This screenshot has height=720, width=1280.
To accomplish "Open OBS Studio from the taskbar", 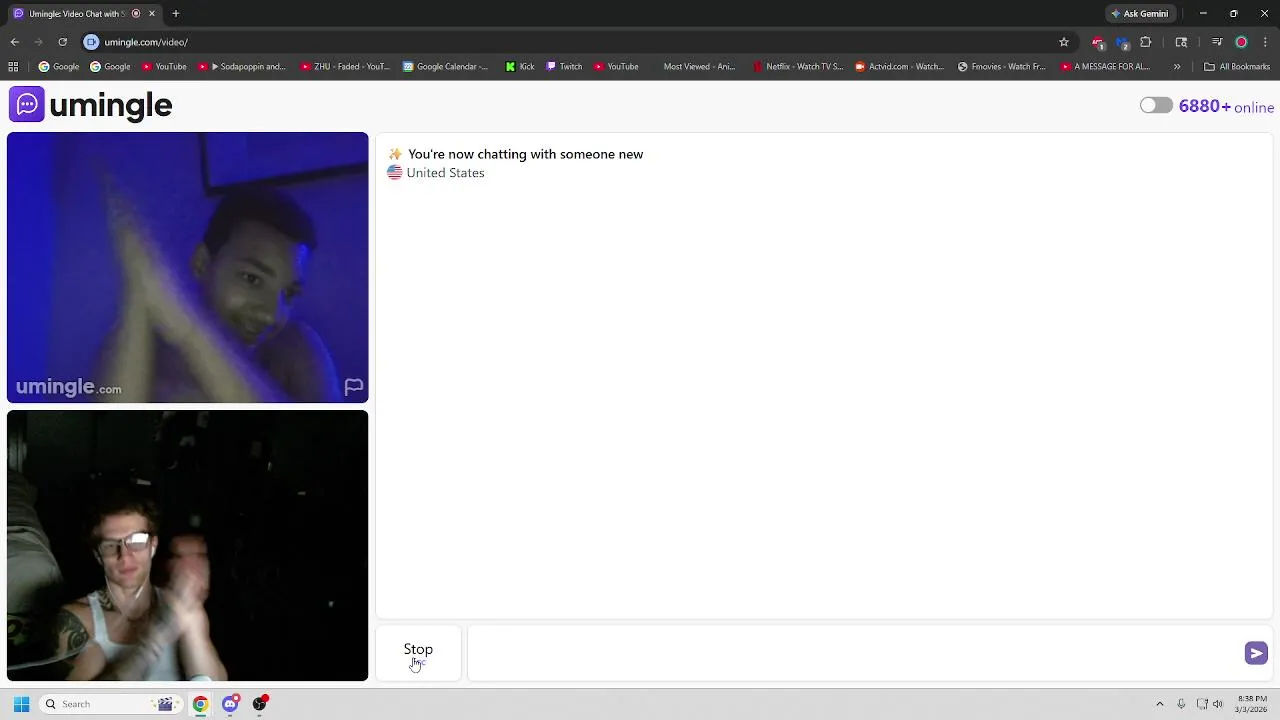I will coord(260,704).
